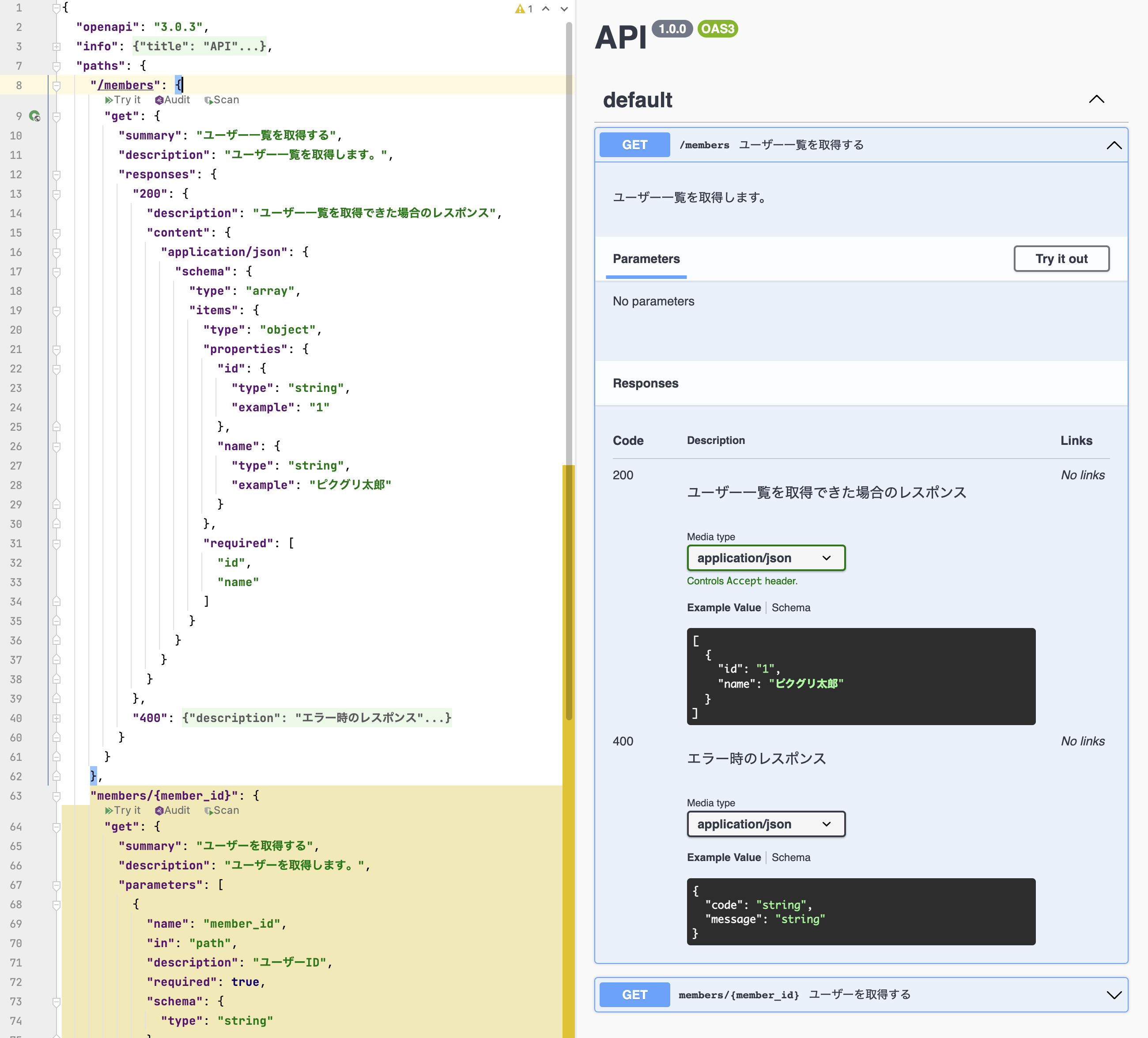This screenshot has height=1038, width=1148.
Task: Switch to Schema tab for 200 response
Action: coord(791,608)
